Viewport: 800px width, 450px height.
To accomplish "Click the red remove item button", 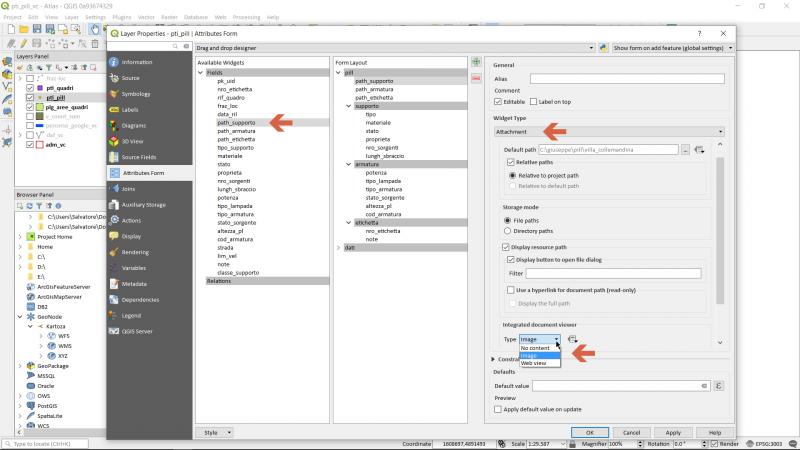I will (x=476, y=78).
